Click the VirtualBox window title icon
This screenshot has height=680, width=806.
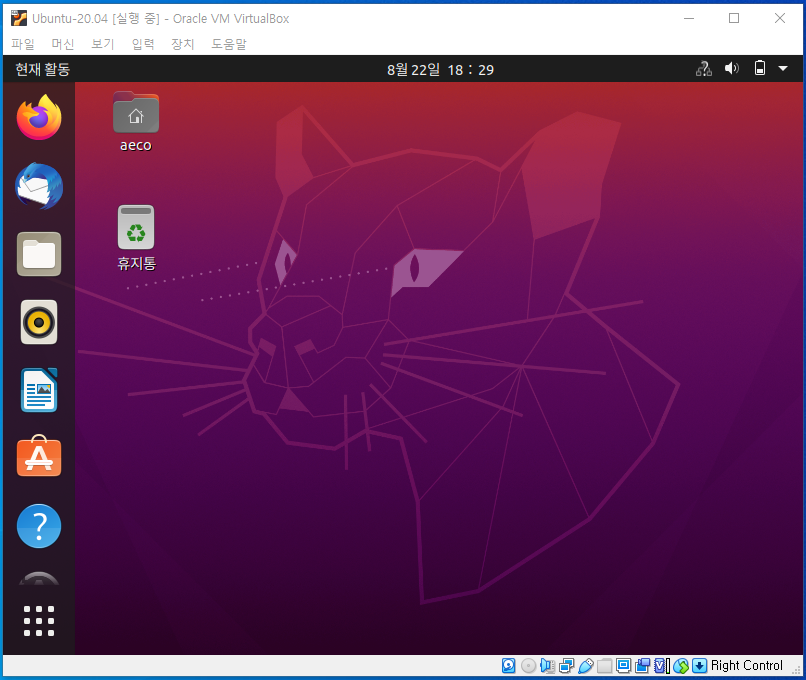coord(19,18)
